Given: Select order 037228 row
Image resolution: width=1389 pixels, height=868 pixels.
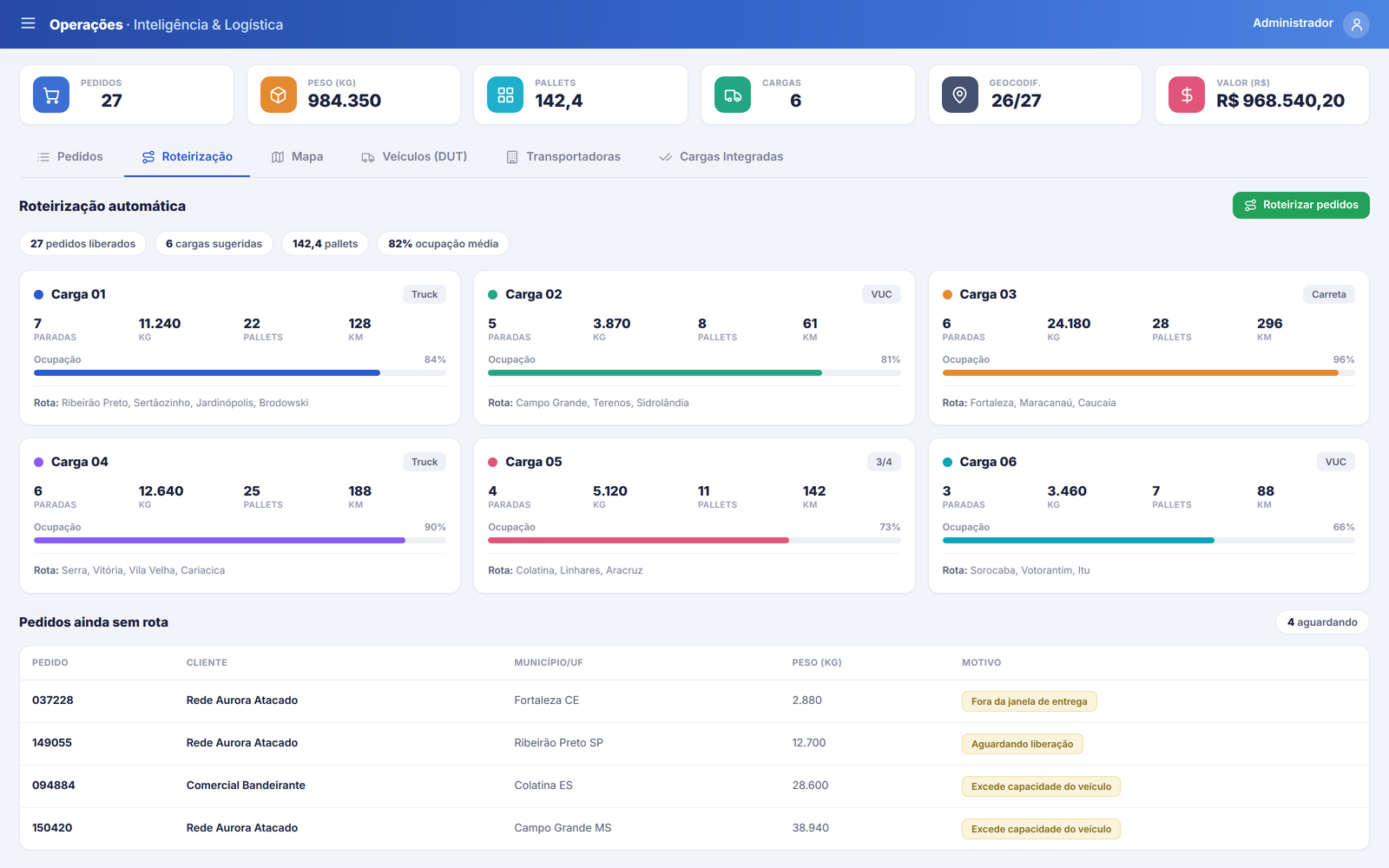Looking at the screenshot, I should [694, 700].
